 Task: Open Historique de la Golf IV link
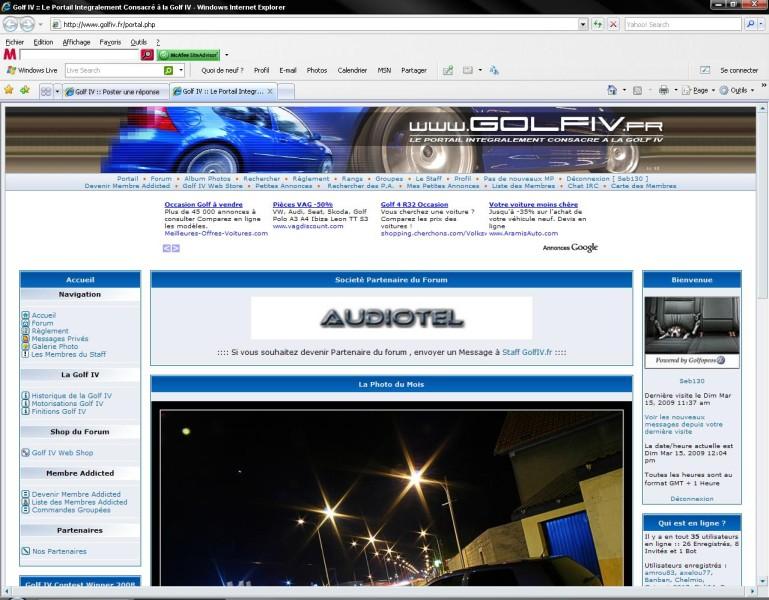pyautogui.click(x=72, y=395)
